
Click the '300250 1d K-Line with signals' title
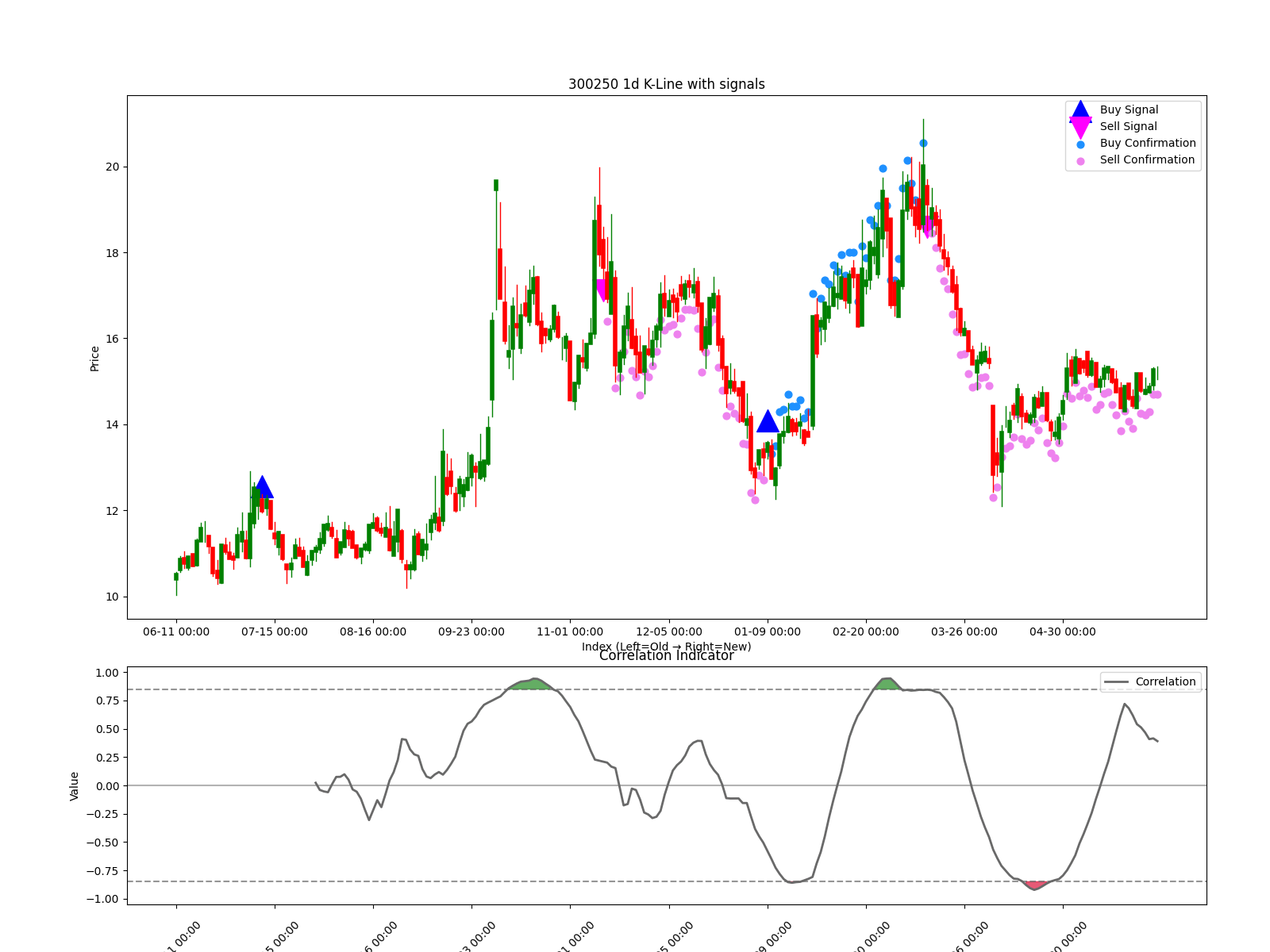click(667, 84)
